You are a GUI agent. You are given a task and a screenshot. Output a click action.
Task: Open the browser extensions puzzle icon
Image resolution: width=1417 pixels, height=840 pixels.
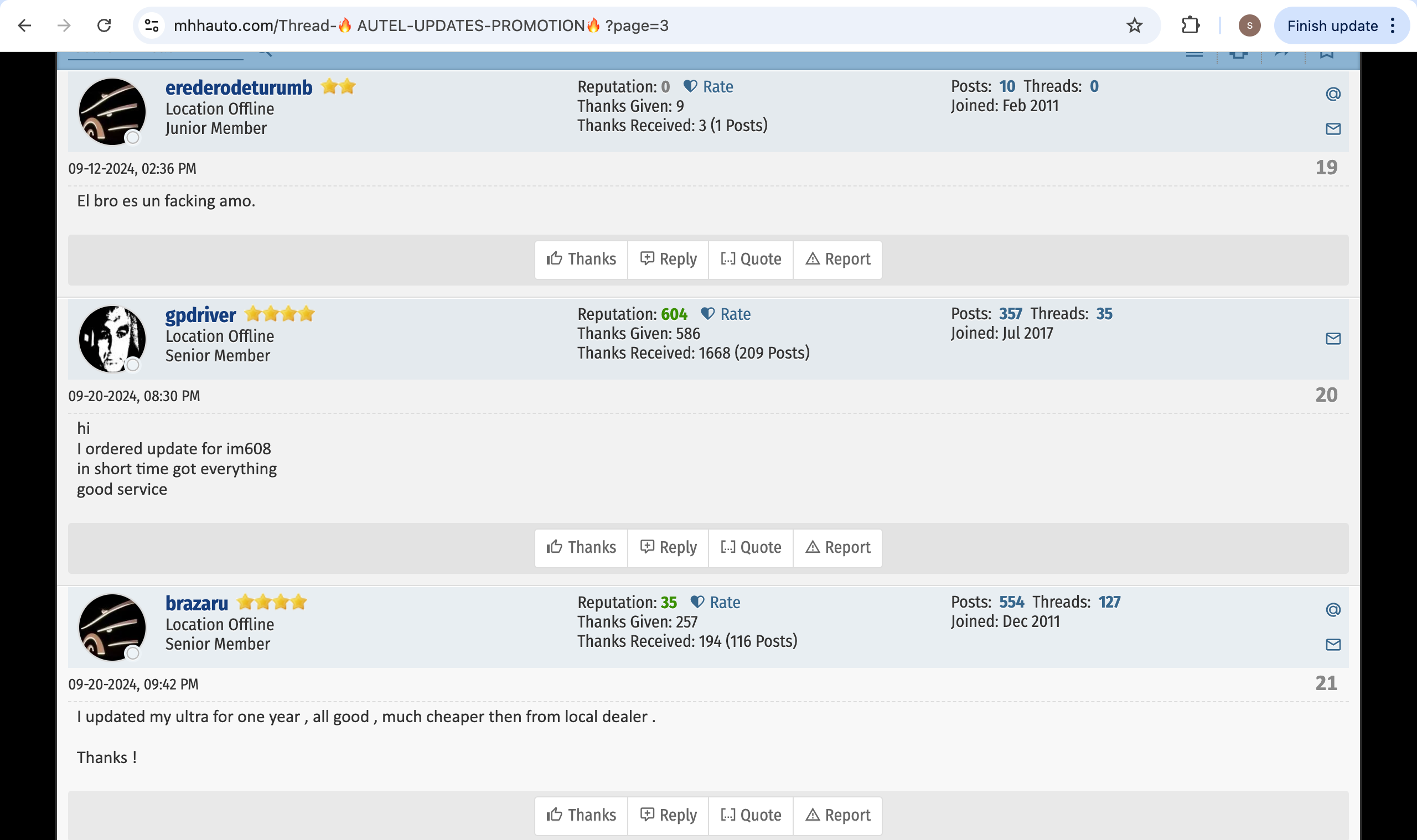1190,25
